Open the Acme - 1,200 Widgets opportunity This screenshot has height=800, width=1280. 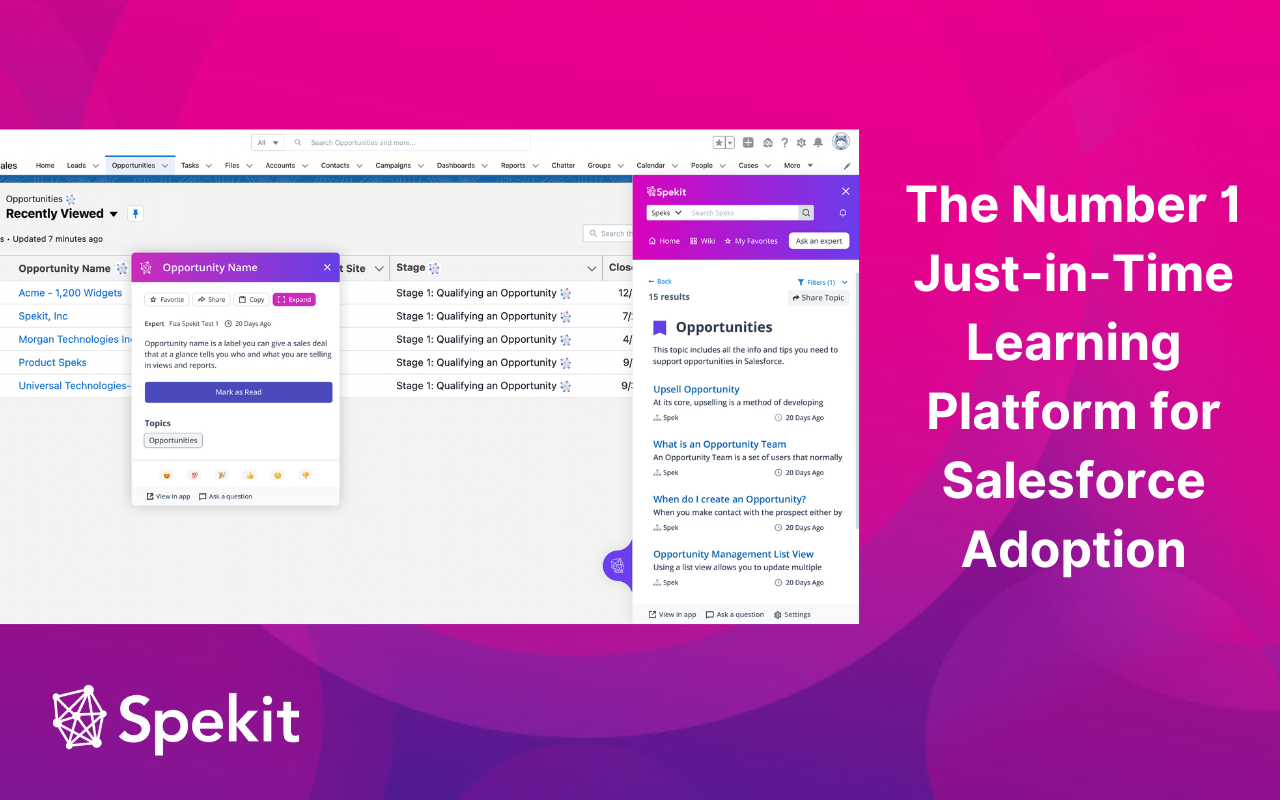(70, 293)
